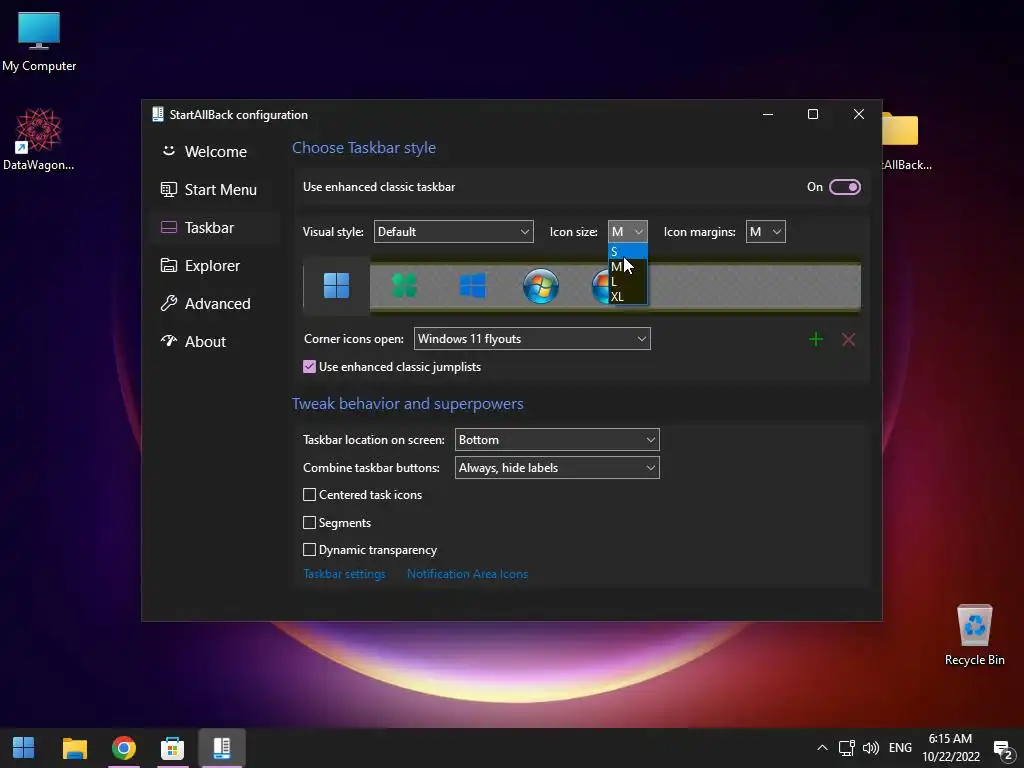The image size is (1024, 768).
Task: Select the Windows 11 start button style
Action: coord(336,285)
